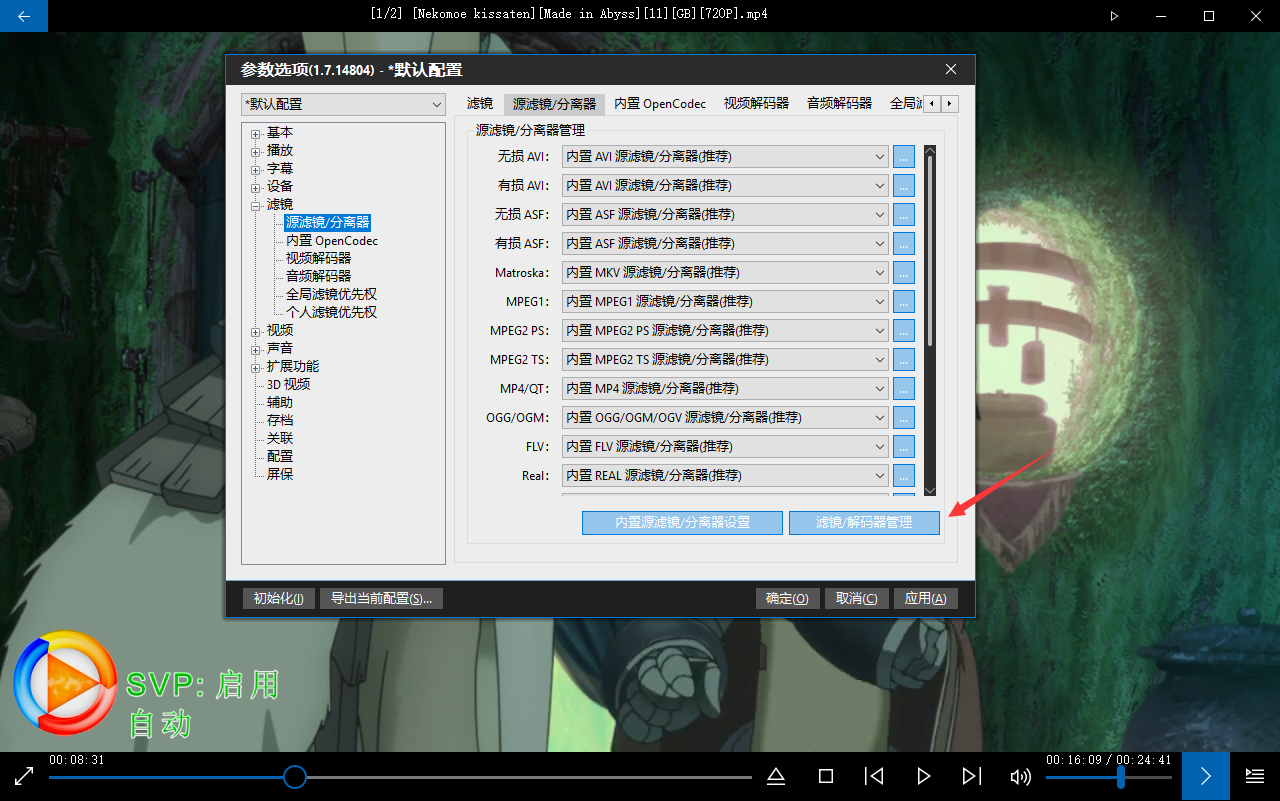Collapse the 滤镜 tree node
Image resolution: width=1280 pixels, height=801 pixels.
coord(256,205)
